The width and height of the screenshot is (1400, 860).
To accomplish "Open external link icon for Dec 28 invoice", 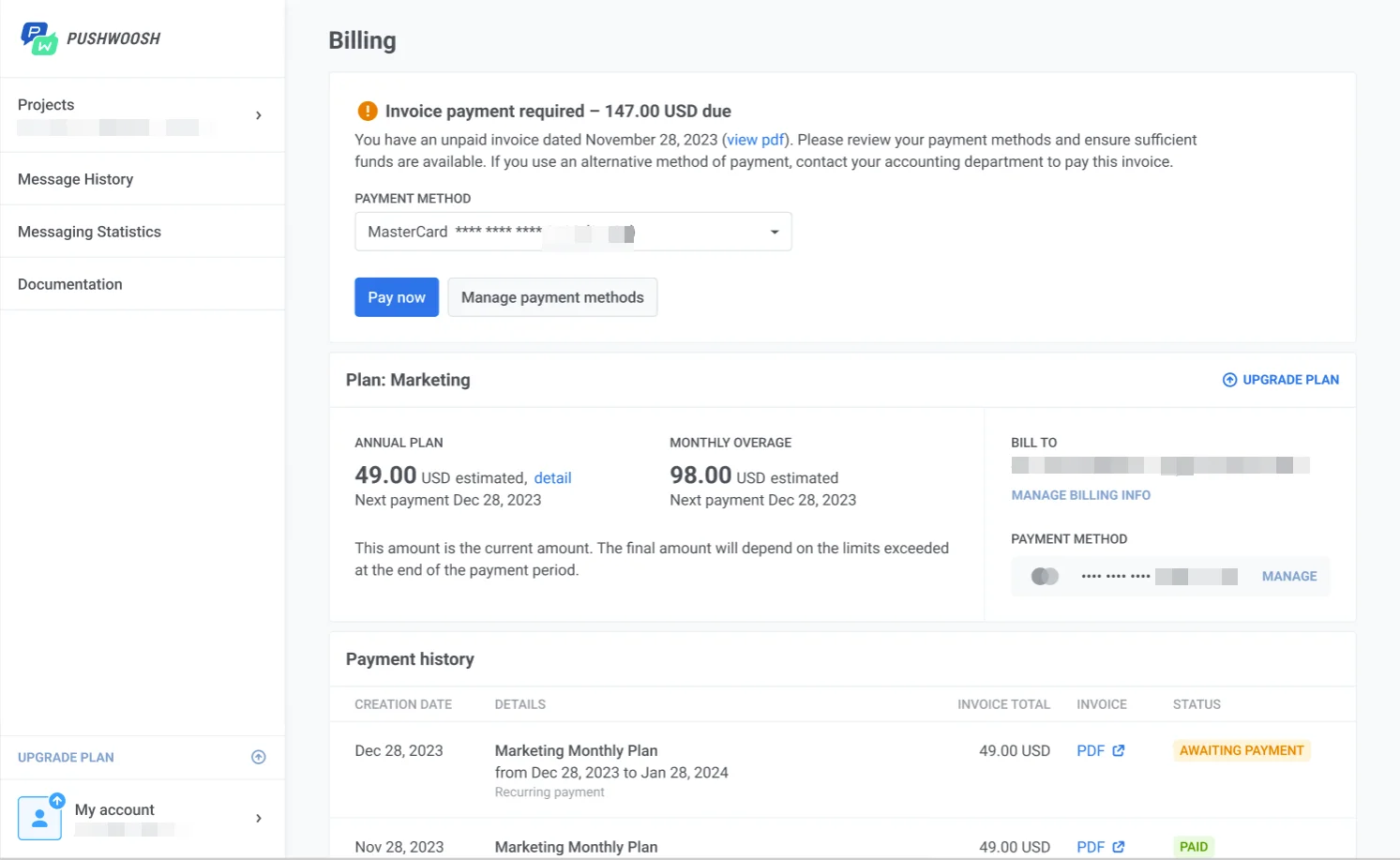I will (x=1118, y=750).
